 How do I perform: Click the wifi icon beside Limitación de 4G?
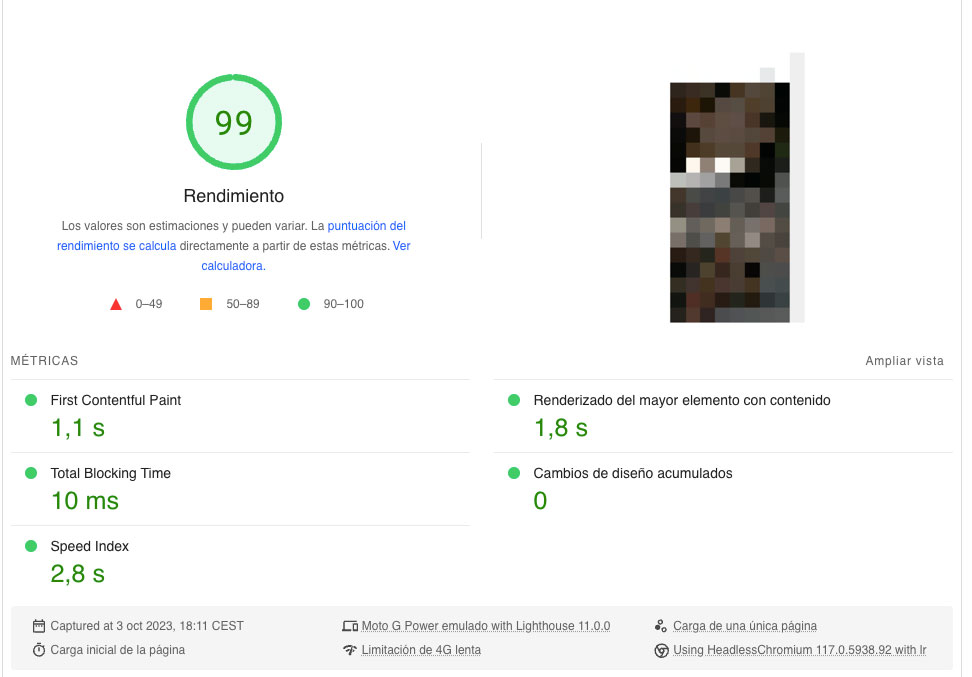[350, 650]
